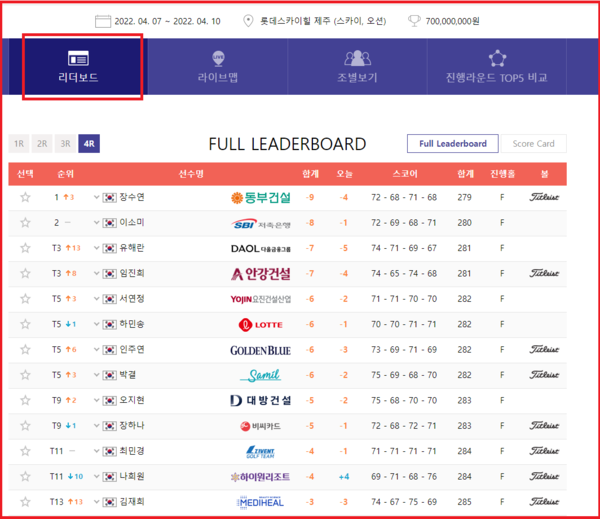This screenshot has height=519, width=600.
Task: Click the location pin icon
Action: click(248, 21)
